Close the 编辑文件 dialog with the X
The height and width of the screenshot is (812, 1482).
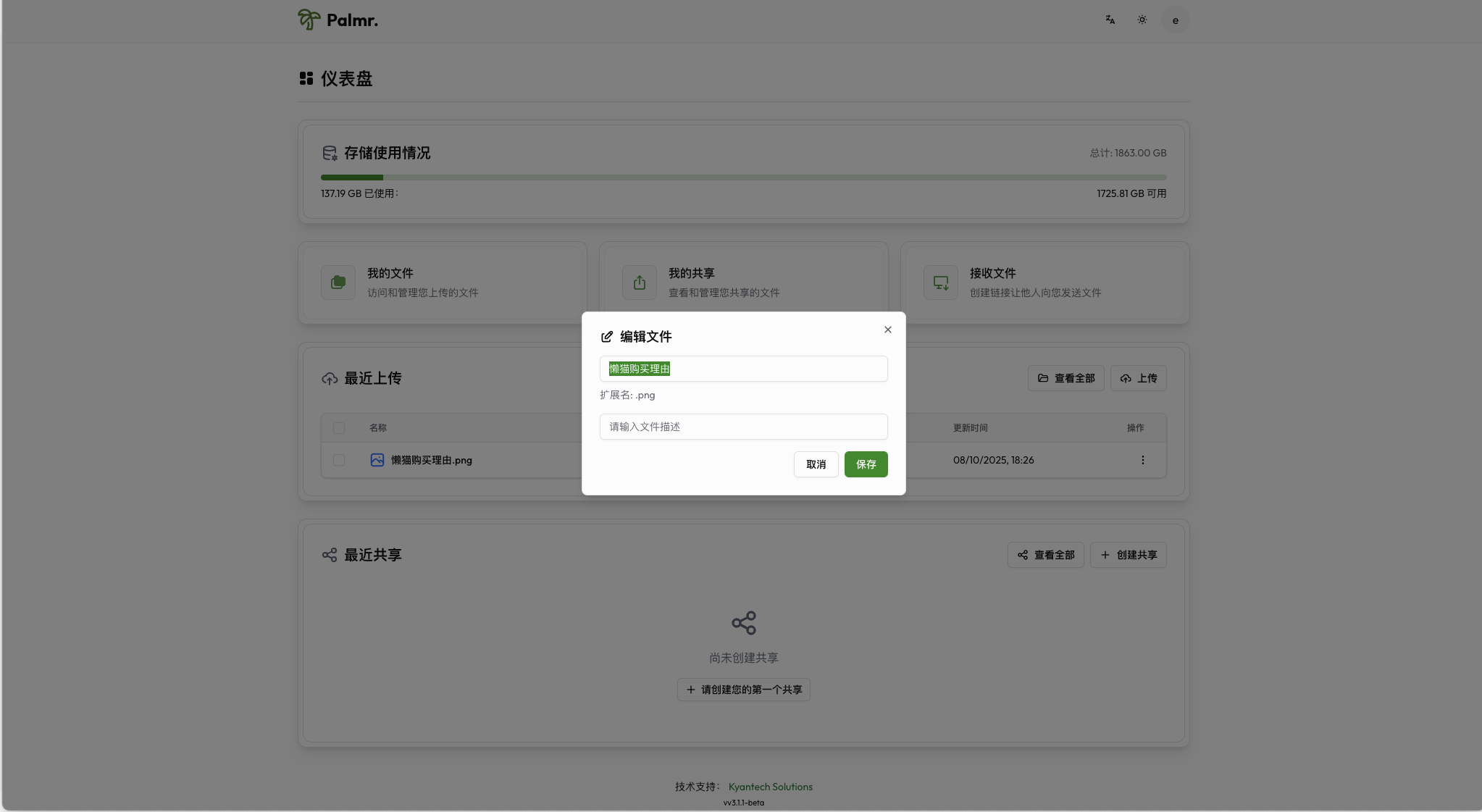pos(888,330)
